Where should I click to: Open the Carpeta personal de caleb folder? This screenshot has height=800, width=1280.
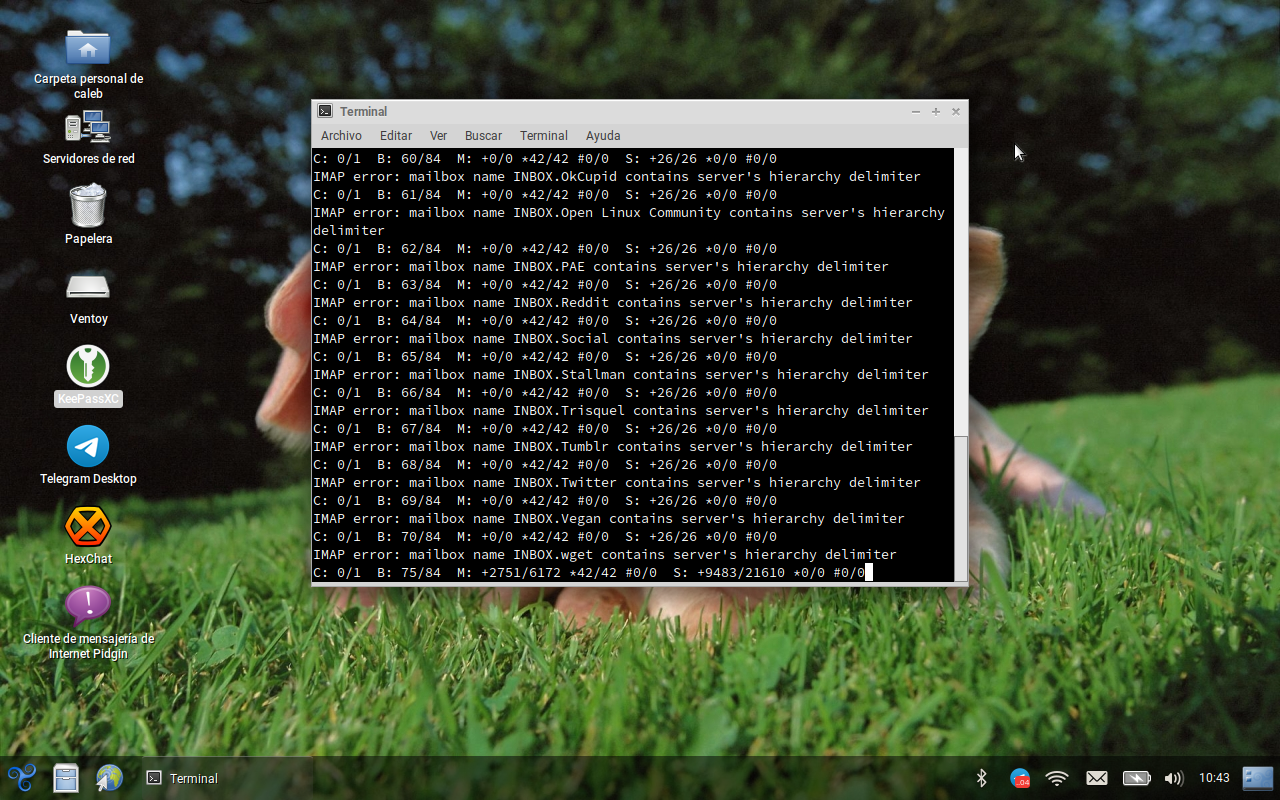coord(88,47)
